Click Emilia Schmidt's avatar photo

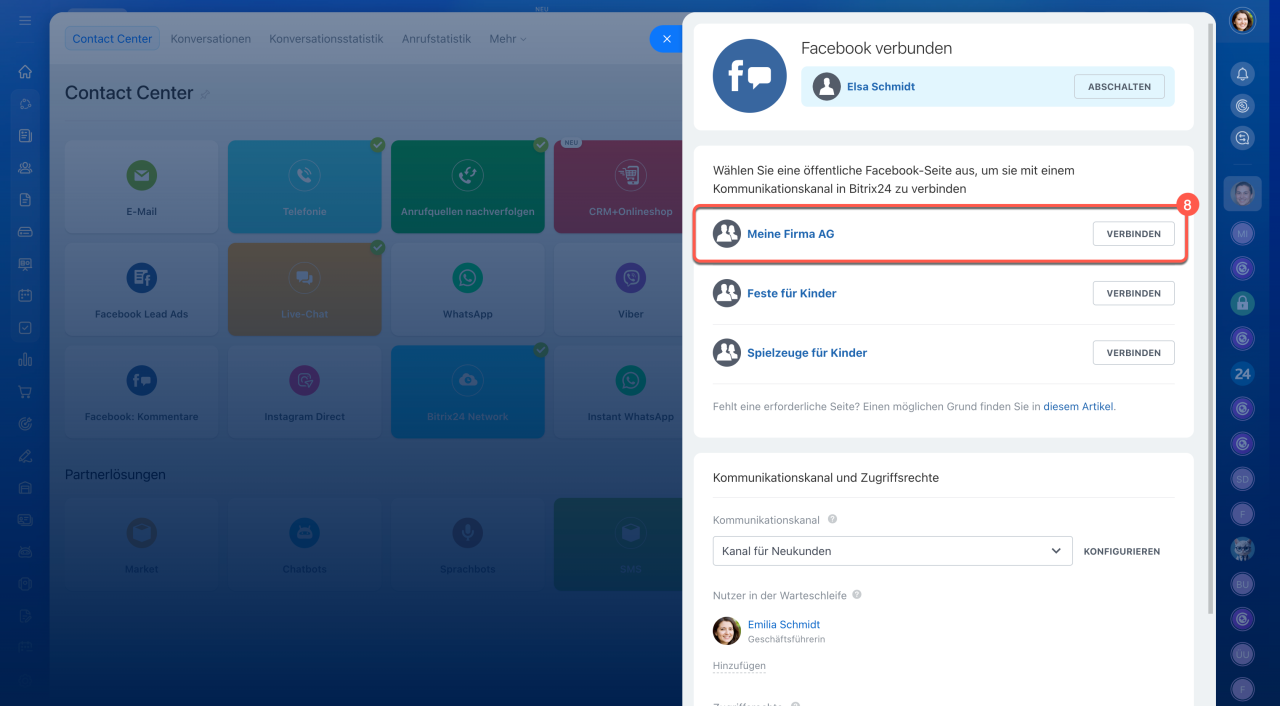coord(727,631)
